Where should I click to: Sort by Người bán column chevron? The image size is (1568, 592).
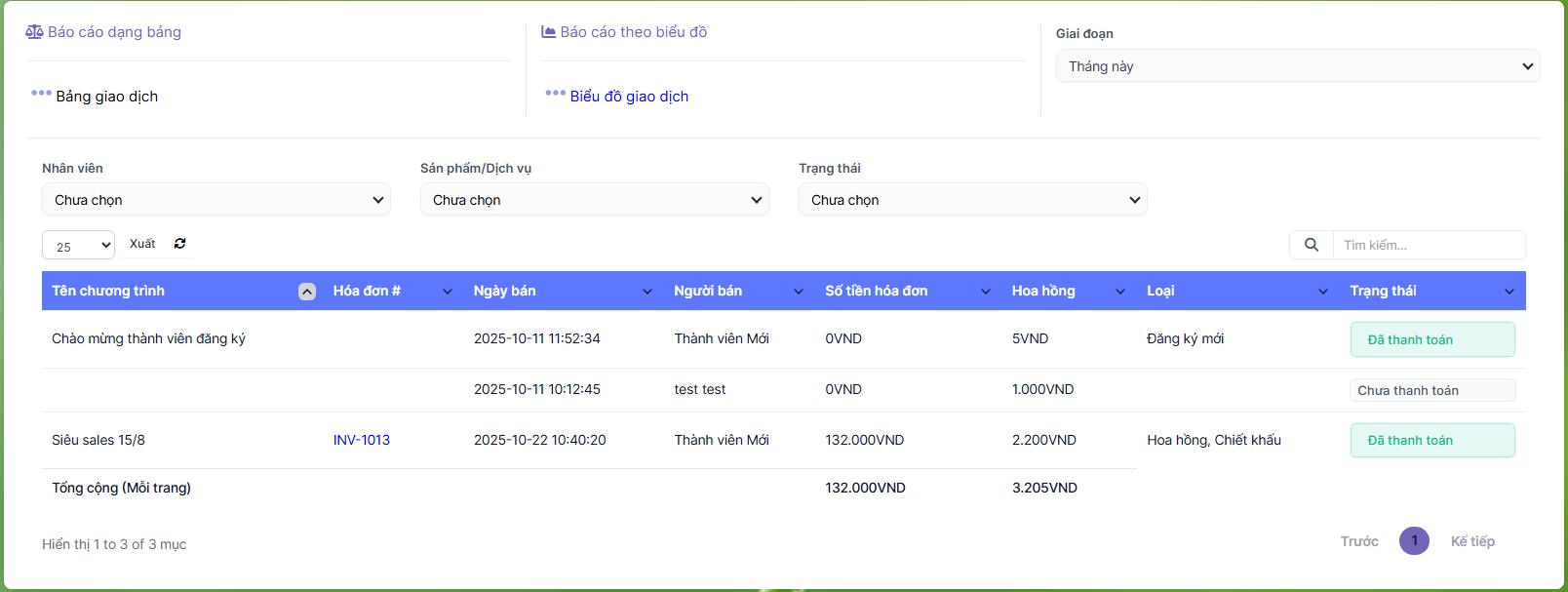(x=799, y=292)
